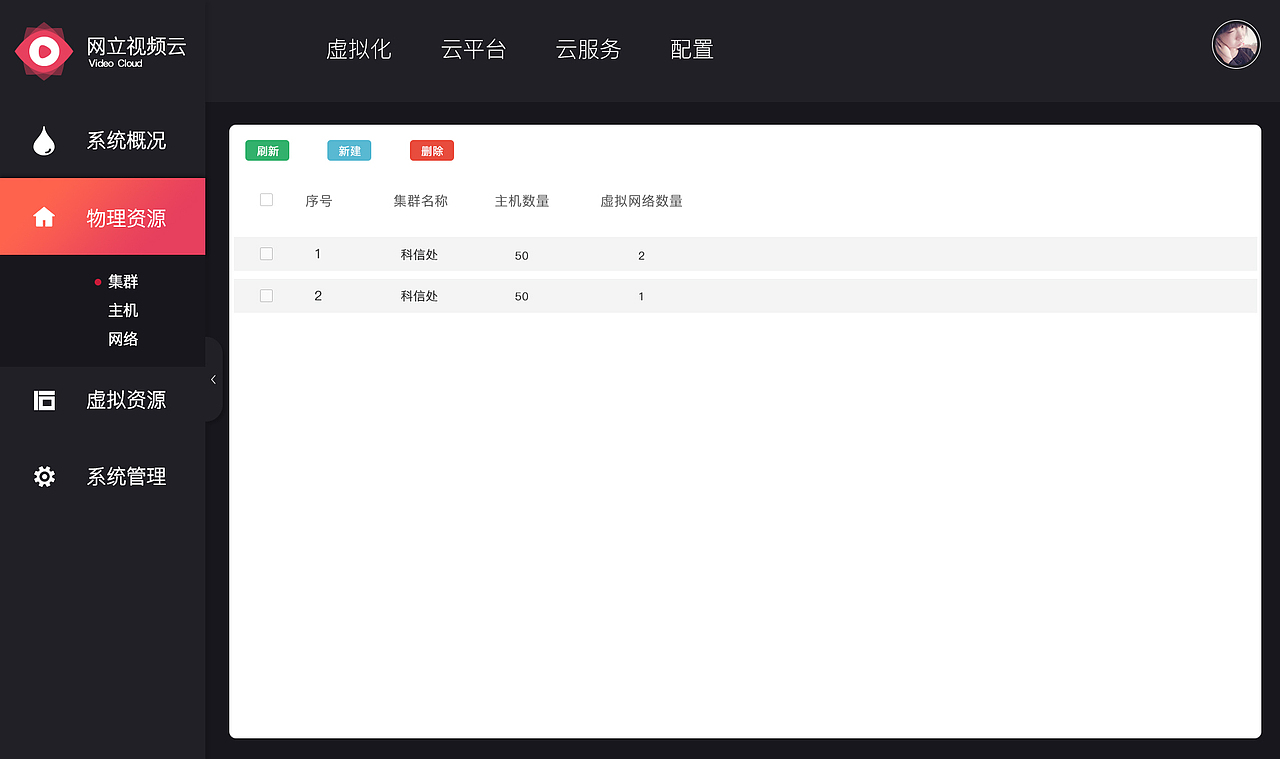Open the 云平台 top menu
This screenshot has width=1280, height=759.
tap(474, 49)
